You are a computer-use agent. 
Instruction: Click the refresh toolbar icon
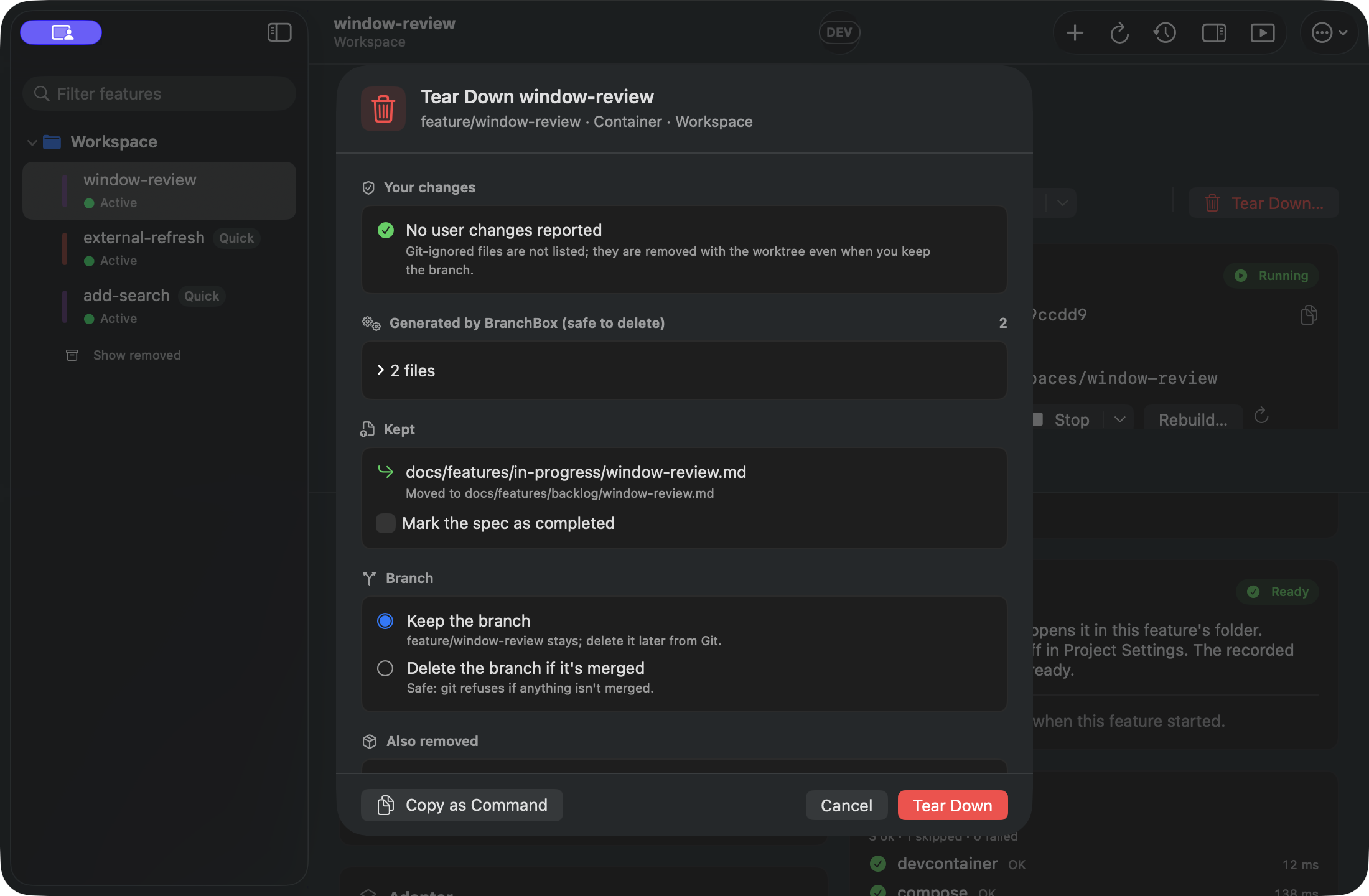1119,32
